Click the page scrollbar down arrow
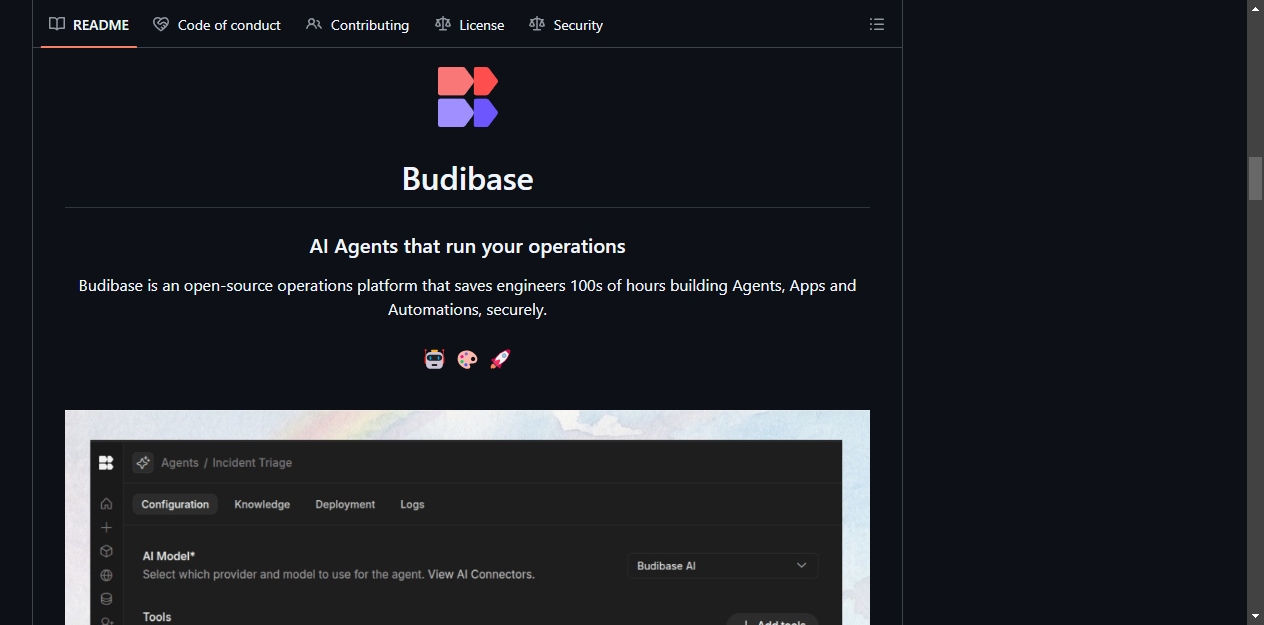The image size is (1264, 625). [x=1255, y=617]
